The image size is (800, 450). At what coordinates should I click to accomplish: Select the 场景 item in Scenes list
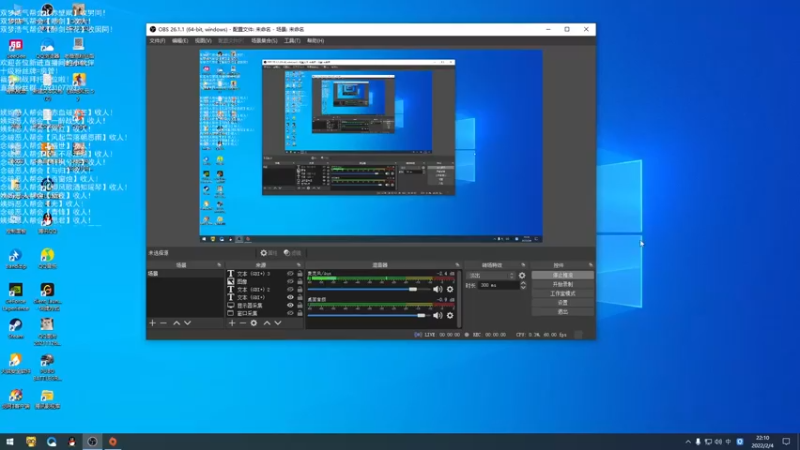[x=185, y=274]
